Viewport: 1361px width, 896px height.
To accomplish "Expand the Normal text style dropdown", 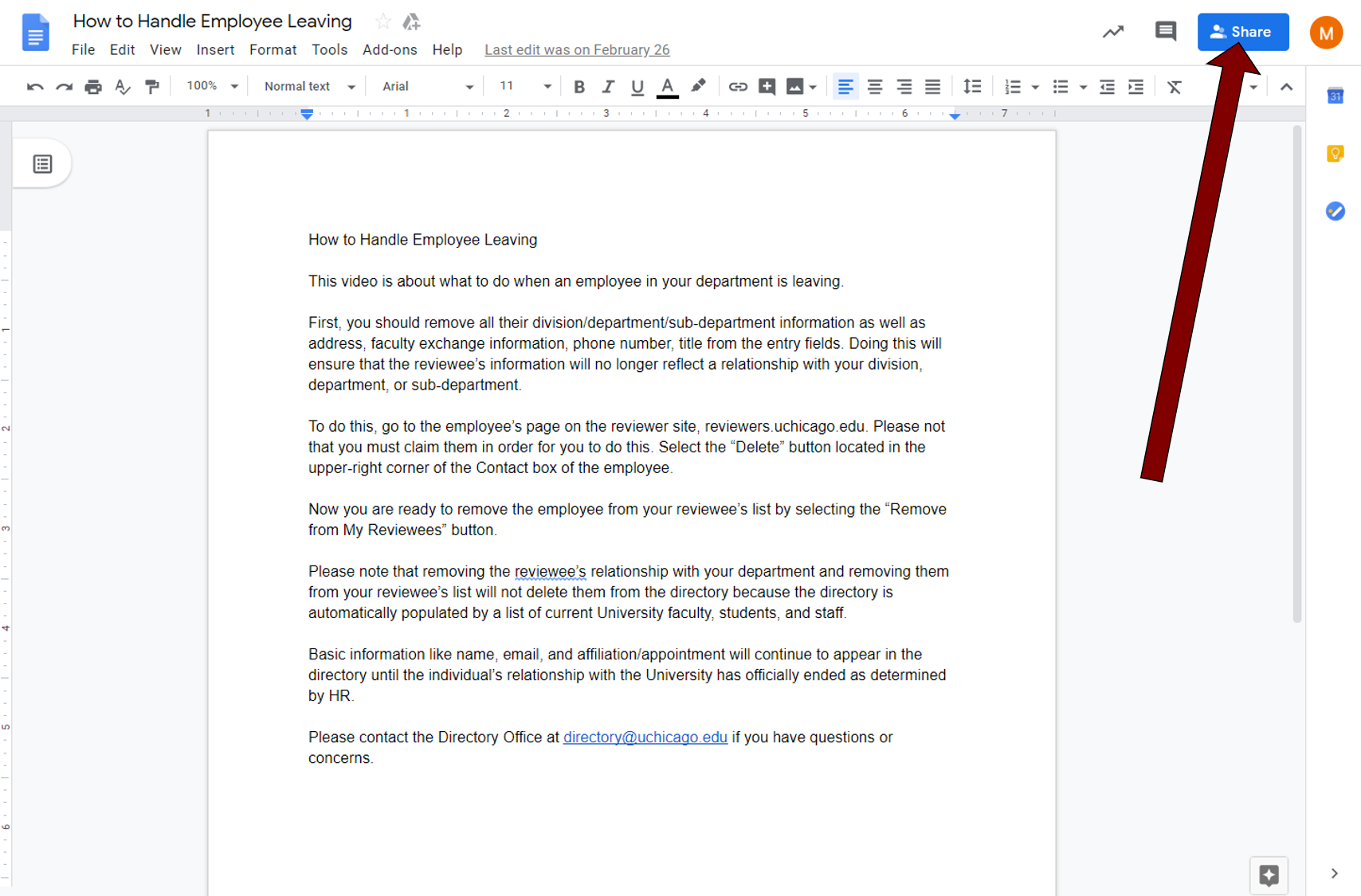I will (x=309, y=86).
